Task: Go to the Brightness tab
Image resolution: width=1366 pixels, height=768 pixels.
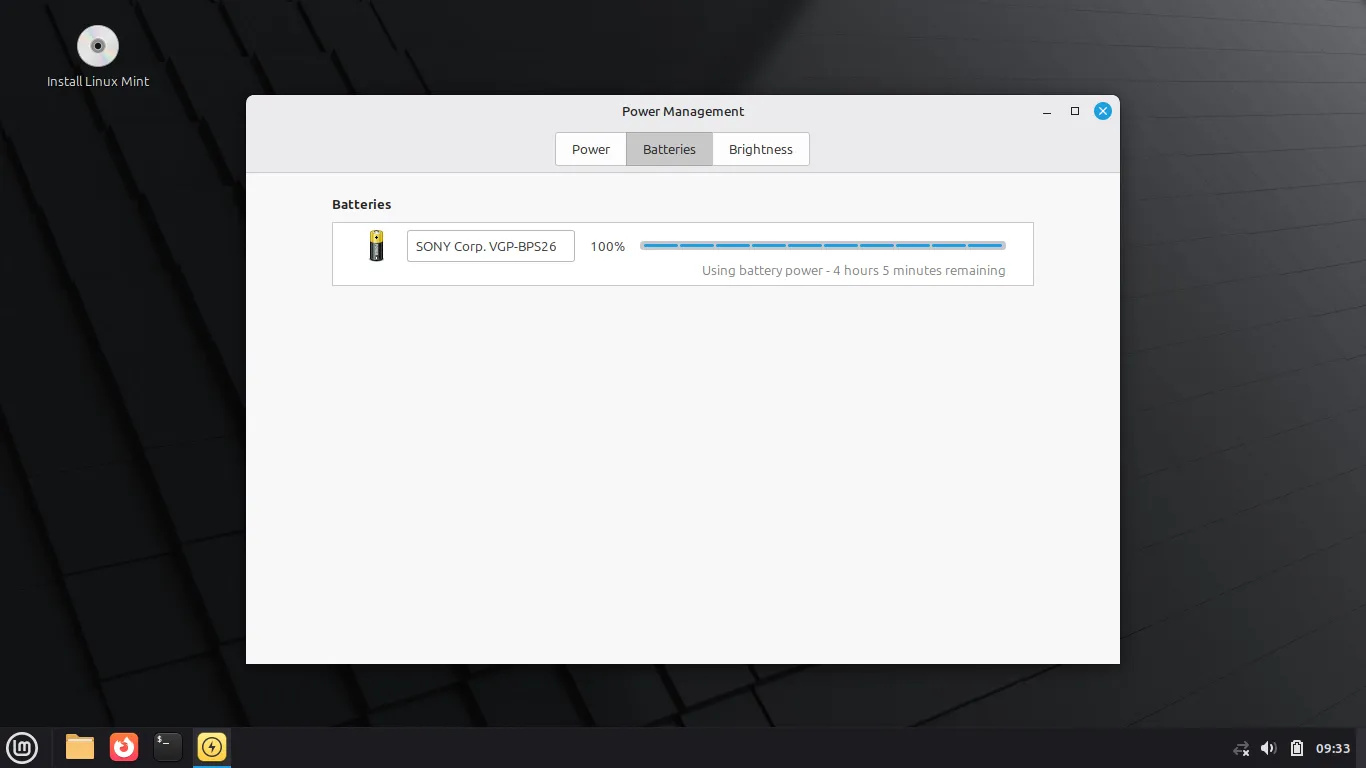Action: [x=760, y=149]
